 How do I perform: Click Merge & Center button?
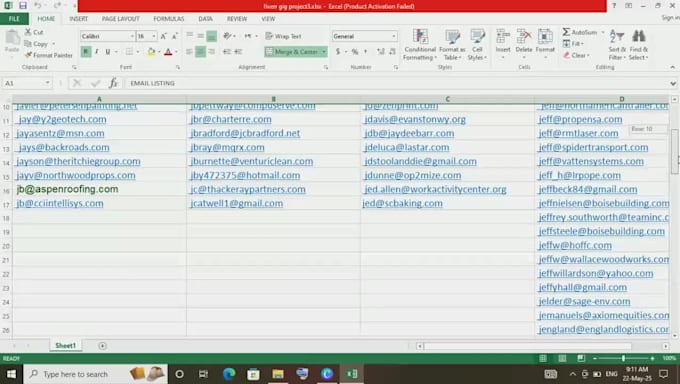pyautogui.click(x=292, y=52)
